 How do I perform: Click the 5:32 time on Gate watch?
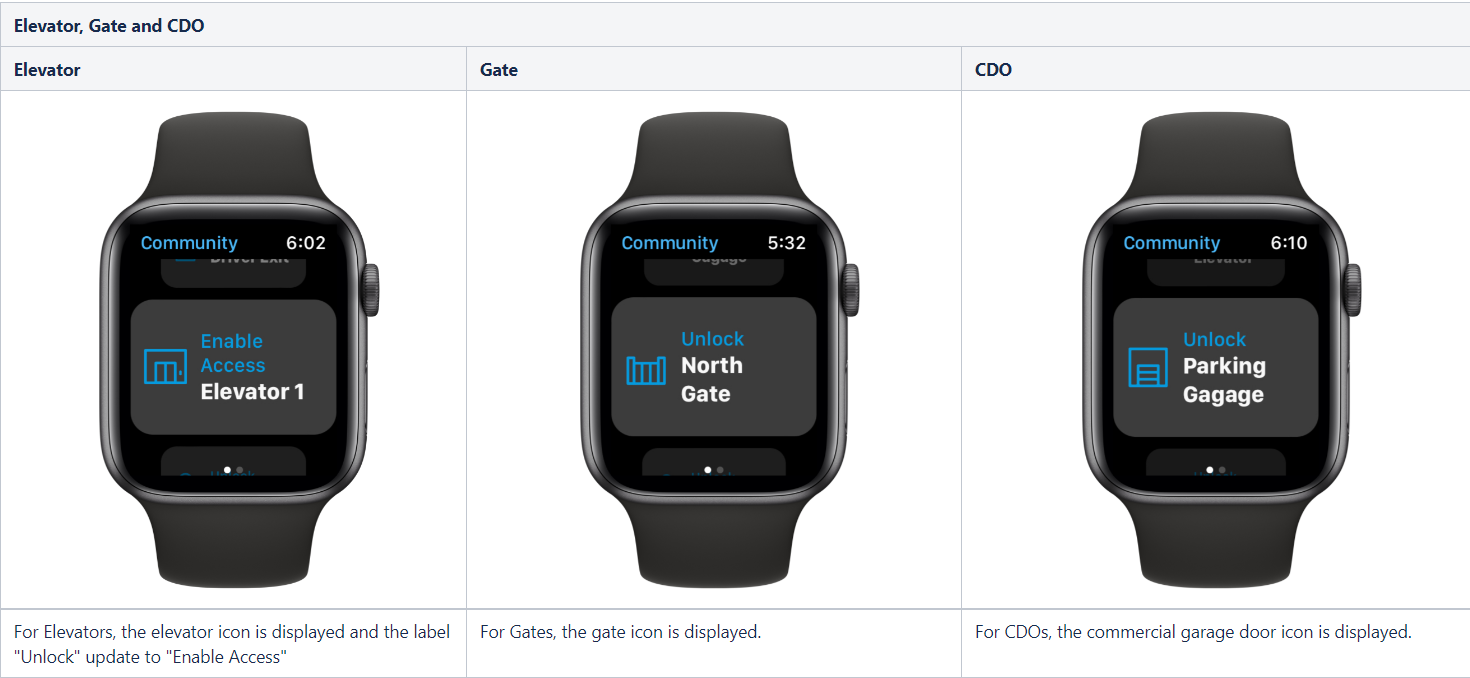click(x=787, y=243)
